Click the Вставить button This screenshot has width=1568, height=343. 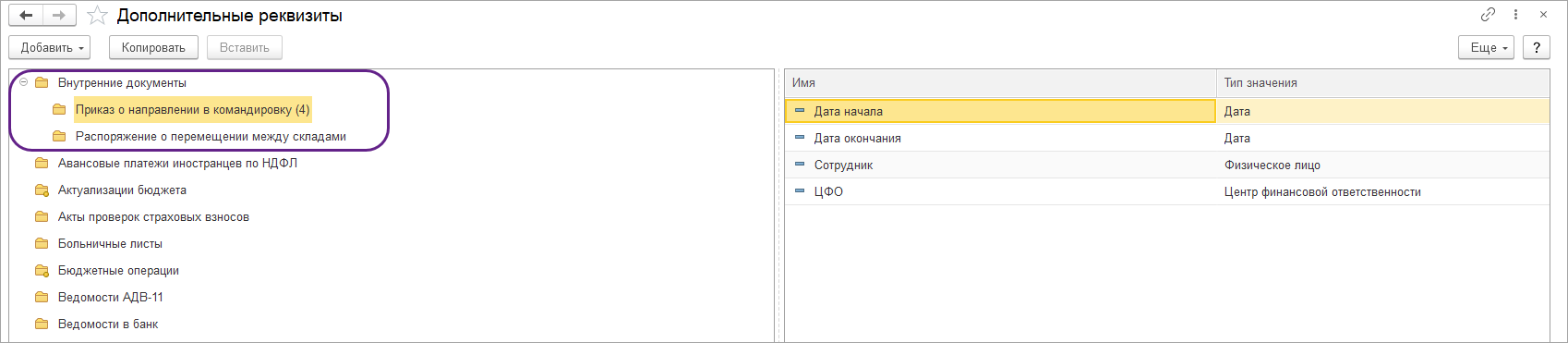[x=245, y=47]
